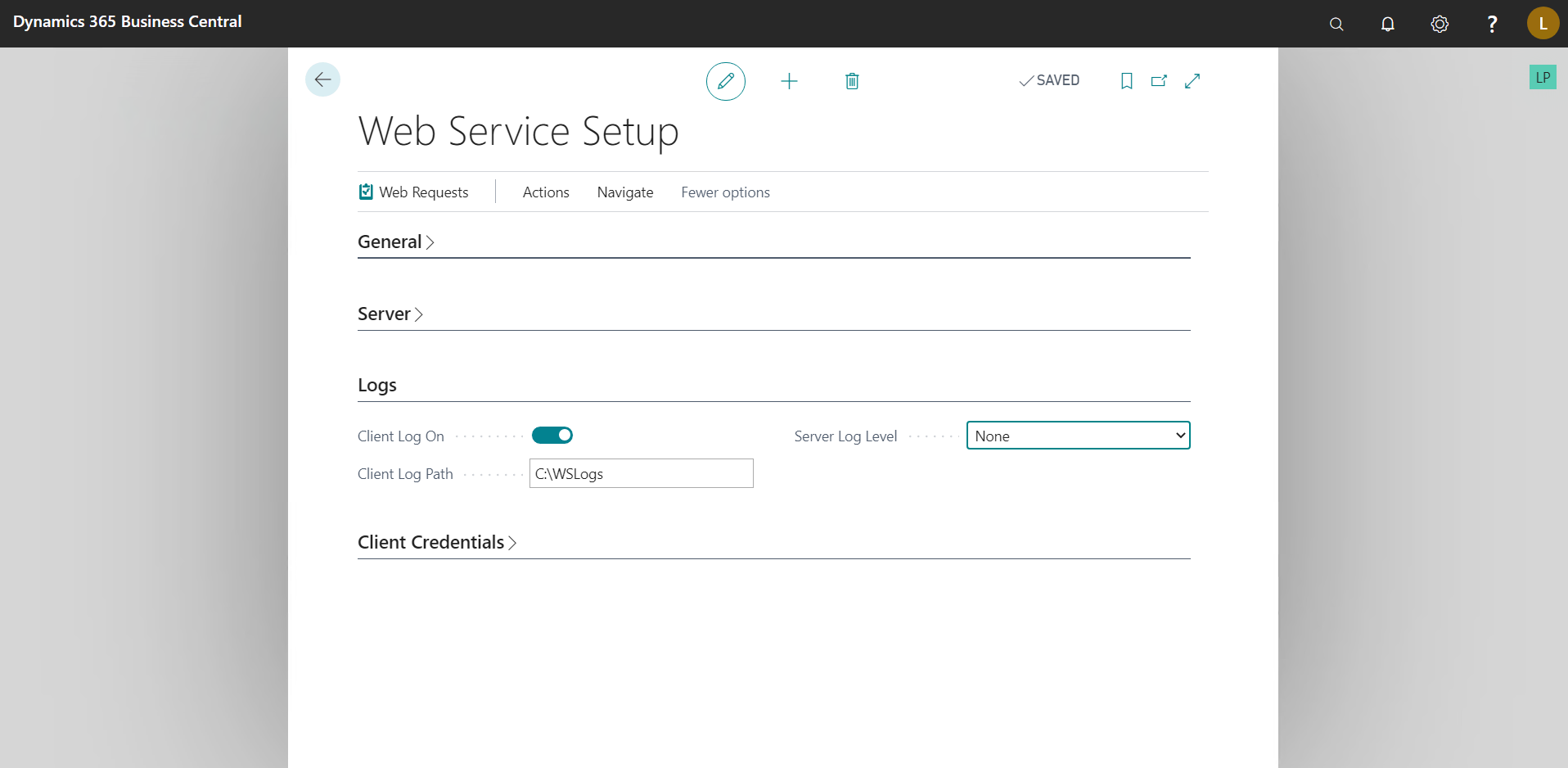Add a new record with plus icon
Image resolution: width=1568 pixels, height=768 pixels.
pyautogui.click(x=789, y=81)
